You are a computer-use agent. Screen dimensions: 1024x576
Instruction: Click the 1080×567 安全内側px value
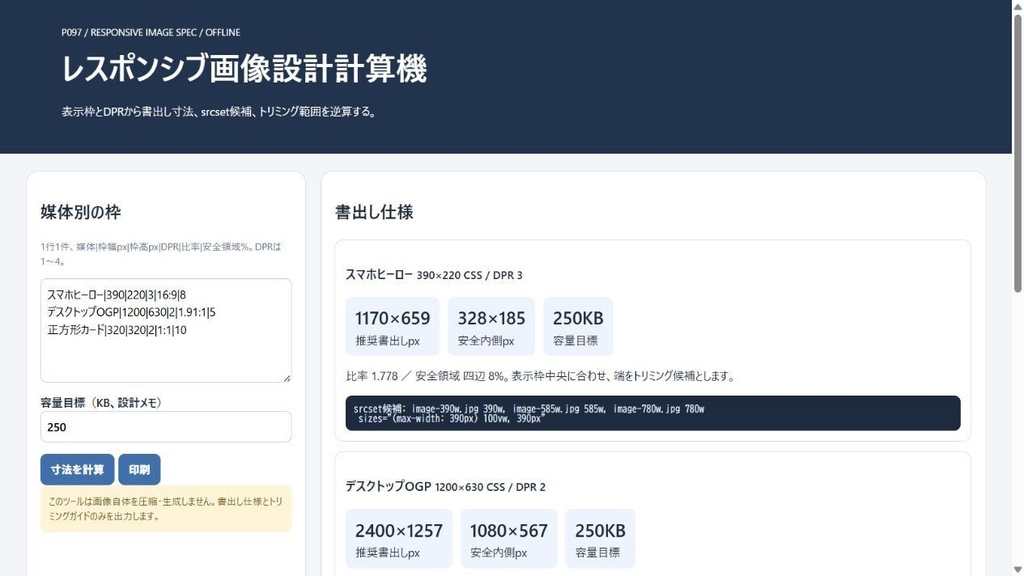[x=509, y=531]
